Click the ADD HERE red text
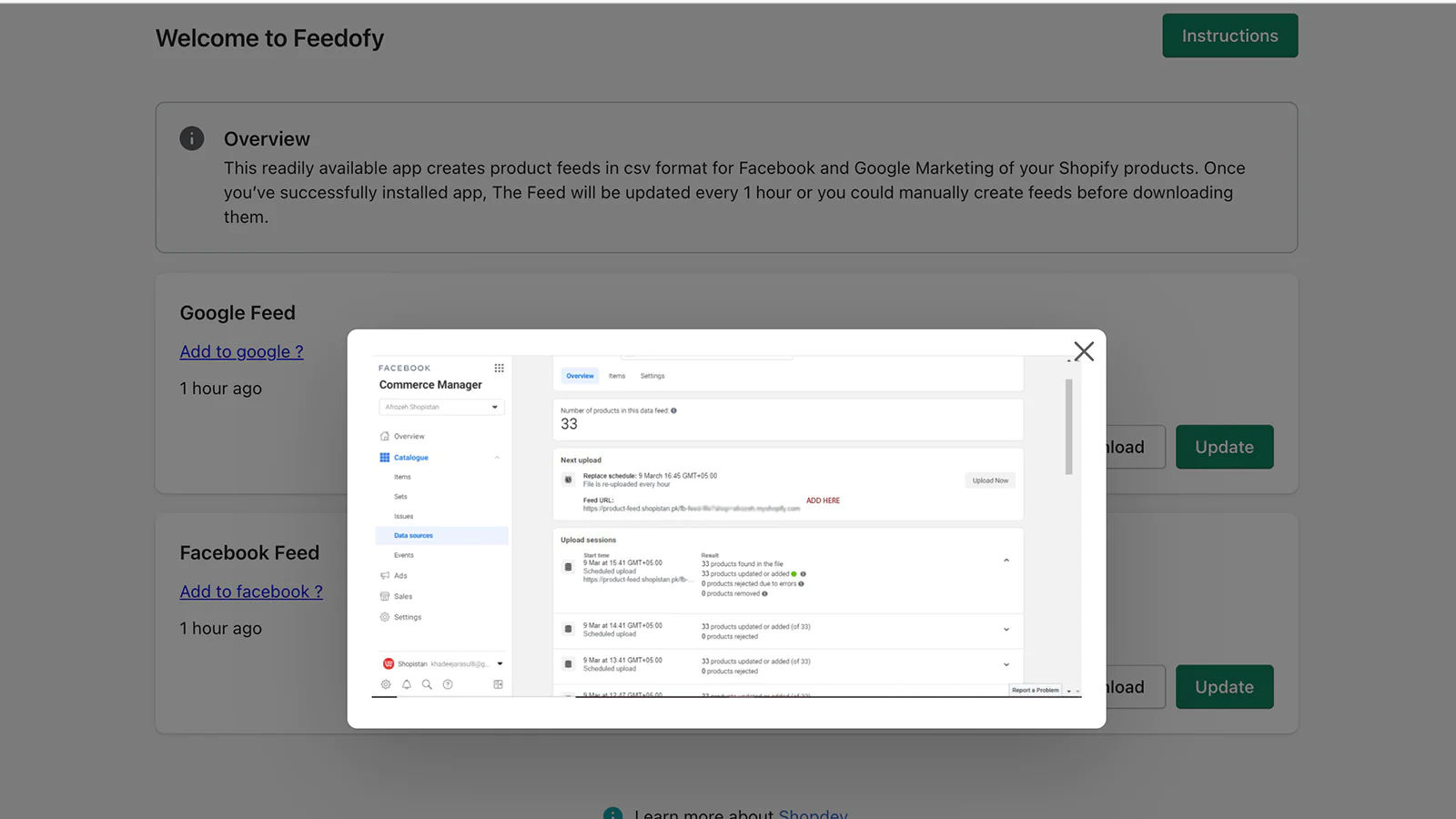Viewport: 1456px width, 819px height. click(x=823, y=500)
